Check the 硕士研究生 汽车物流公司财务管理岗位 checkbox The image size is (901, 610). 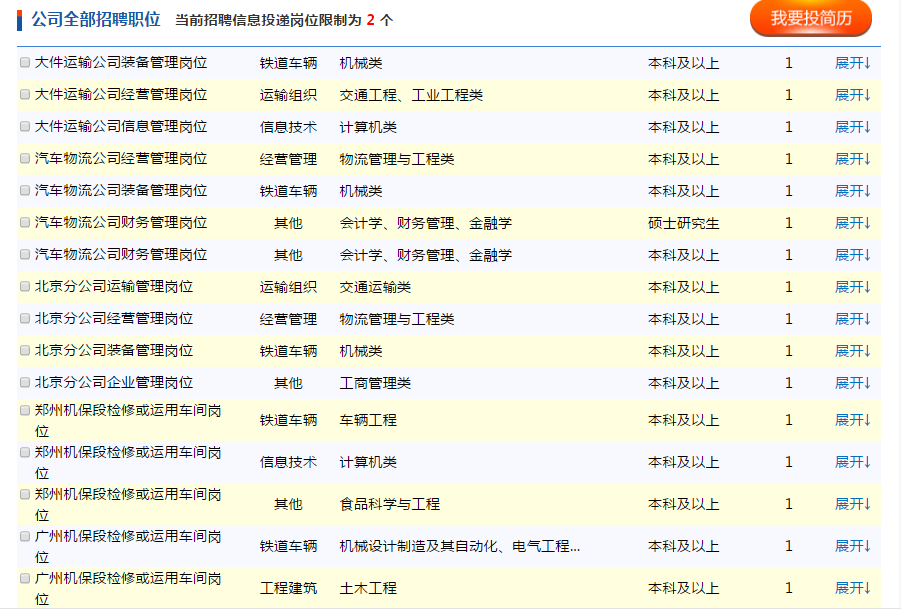click(25, 223)
